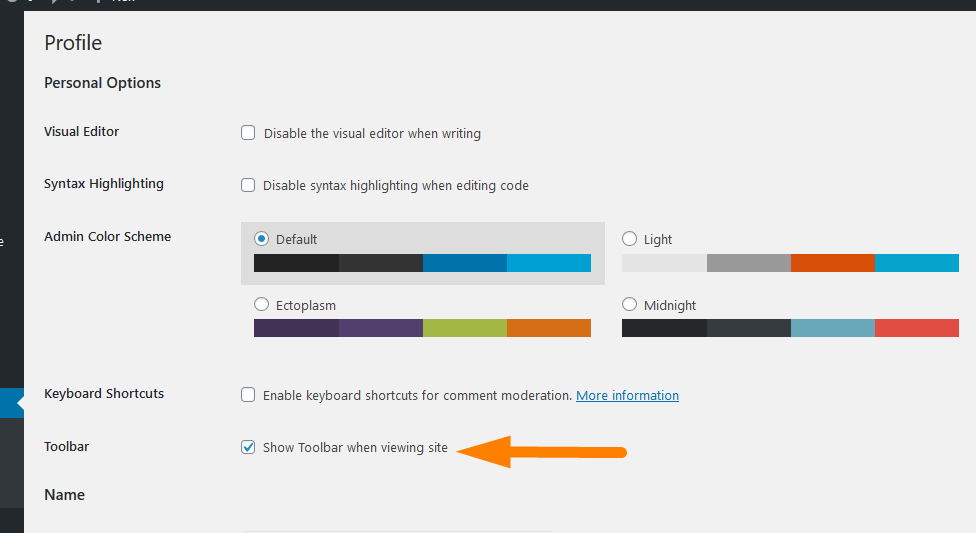
Task: Tick keyboard shortcuts for comment moderation
Action: (x=248, y=395)
